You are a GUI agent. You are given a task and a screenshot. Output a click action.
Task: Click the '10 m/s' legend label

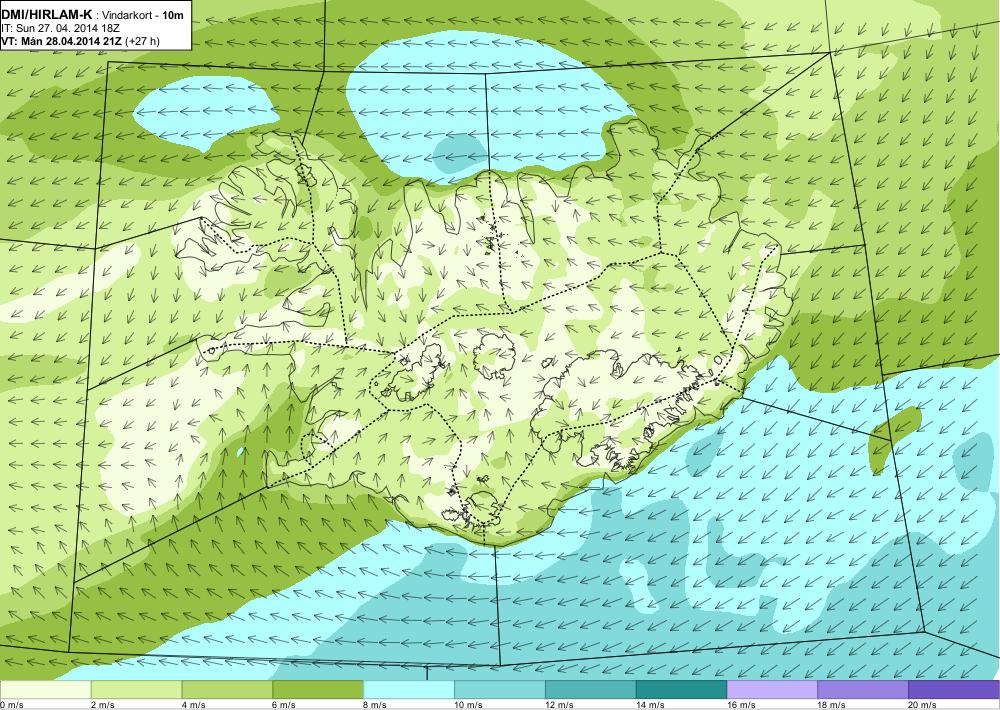(469, 705)
